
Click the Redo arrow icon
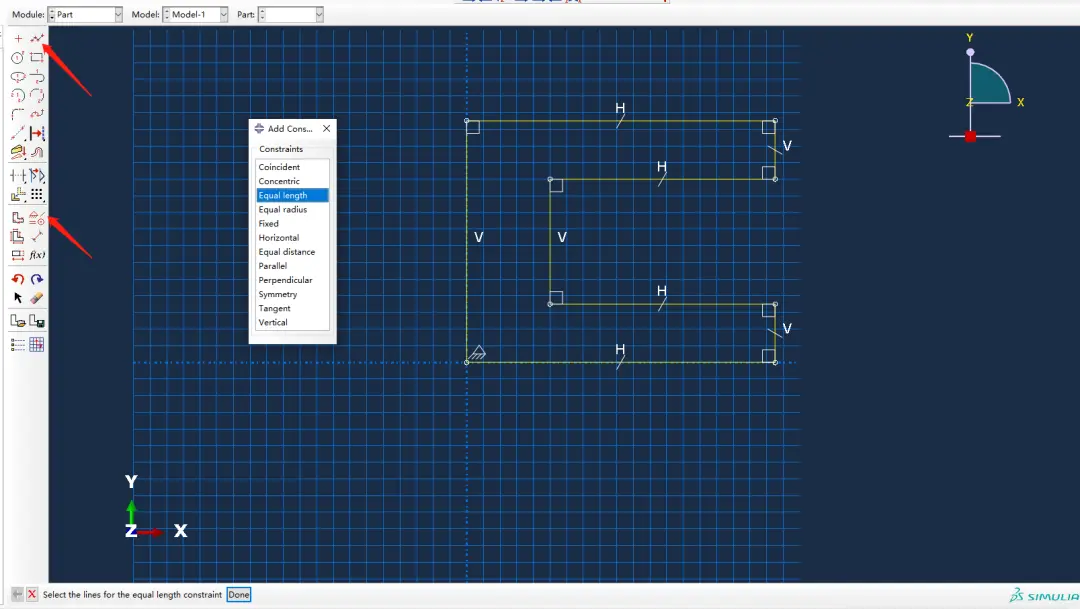pyautogui.click(x=37, y=279)
